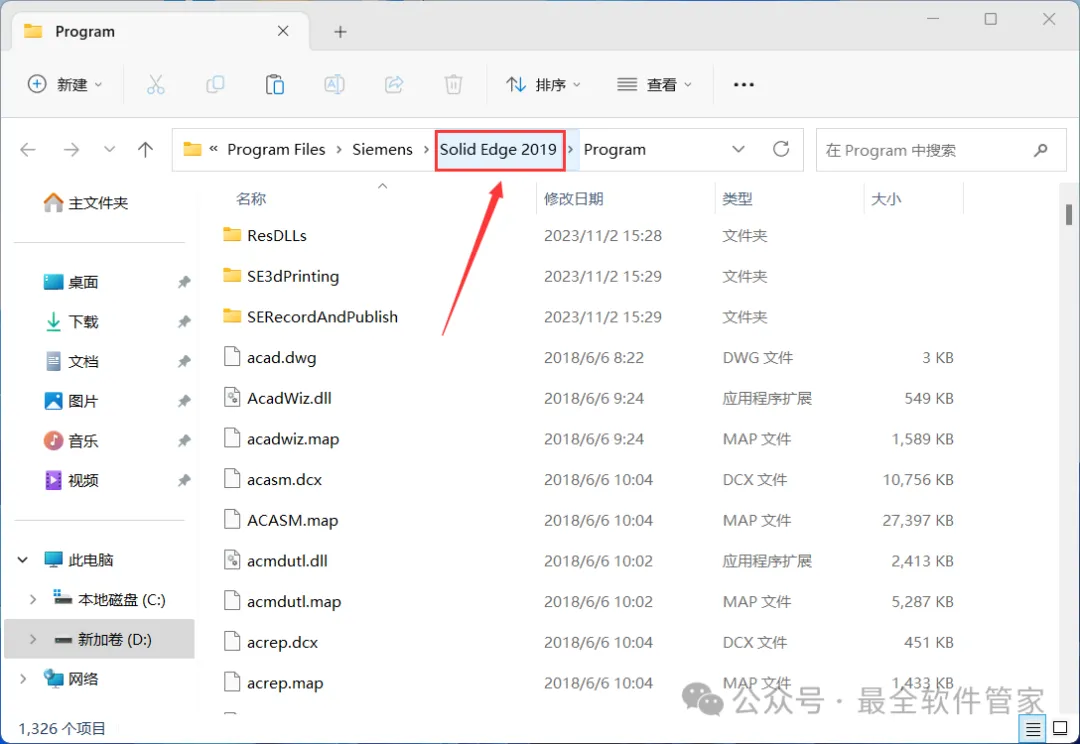
Task: Click the Share icon in toolbar
Action: (394, 85)
